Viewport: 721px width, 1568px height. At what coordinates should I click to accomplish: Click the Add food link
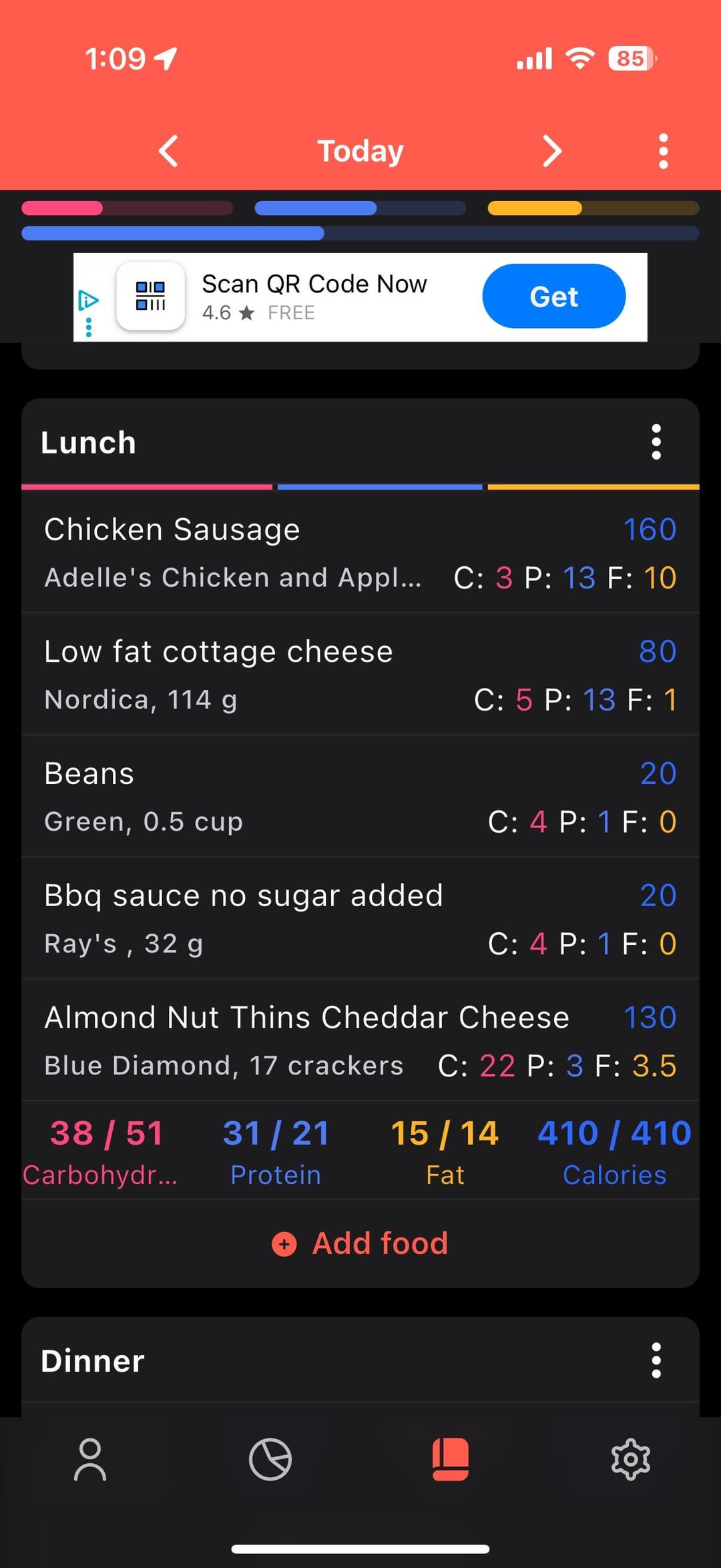(x=380, y=1243)
